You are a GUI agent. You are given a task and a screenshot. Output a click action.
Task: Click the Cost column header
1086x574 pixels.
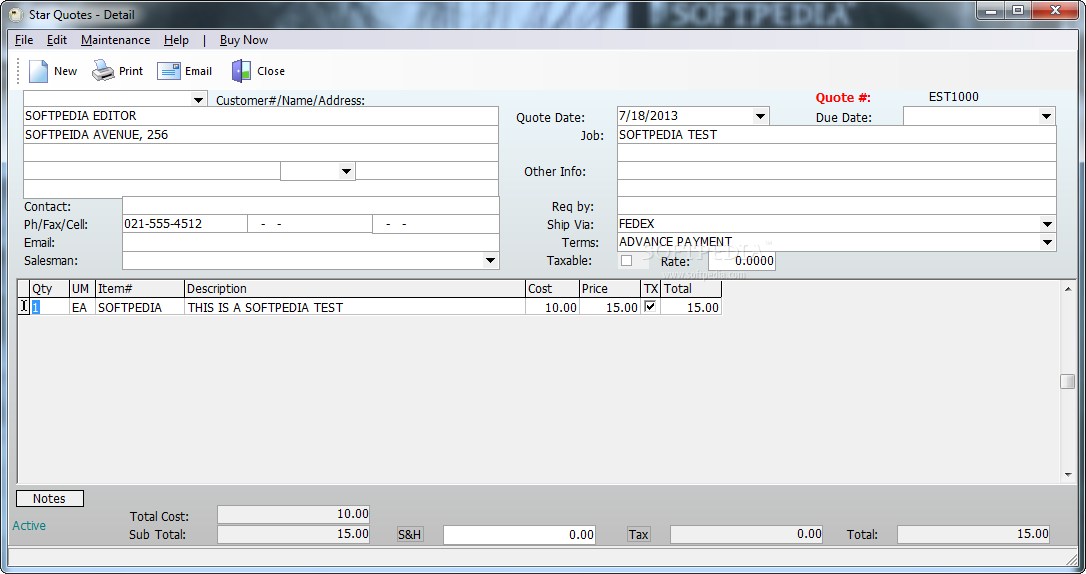pos(553,289)
